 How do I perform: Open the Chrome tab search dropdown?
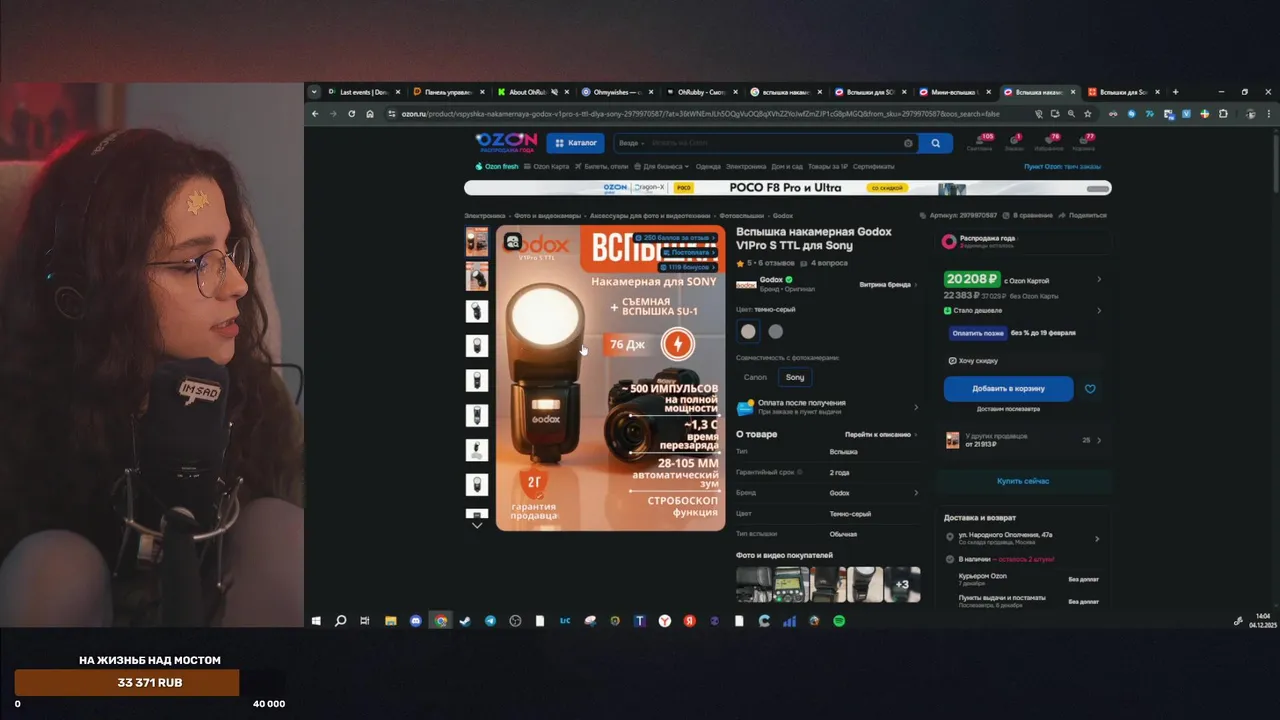click(x=314, y=92)
